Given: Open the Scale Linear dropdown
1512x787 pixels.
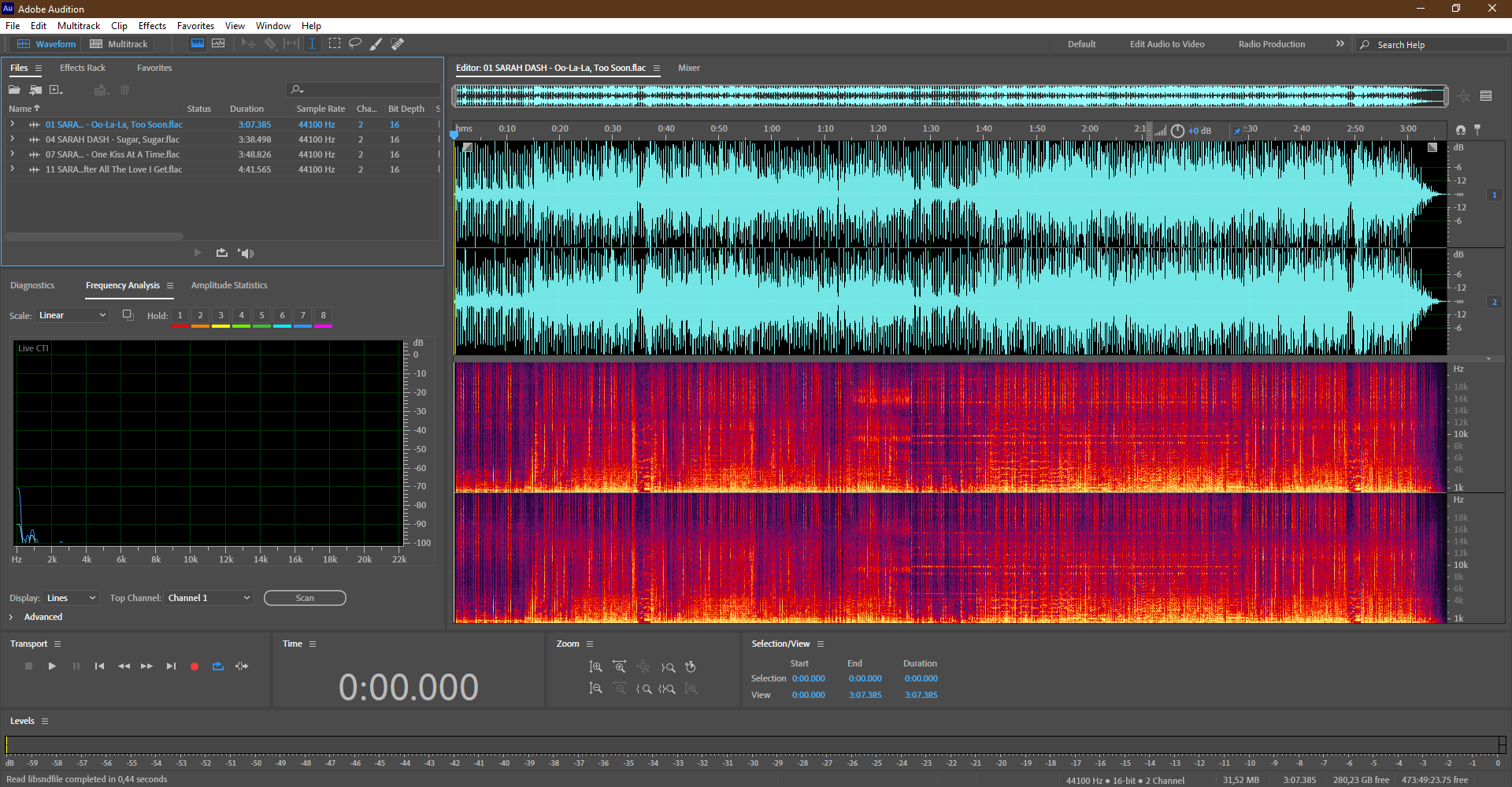Looking at the screenshot, I should click(72, 315).
